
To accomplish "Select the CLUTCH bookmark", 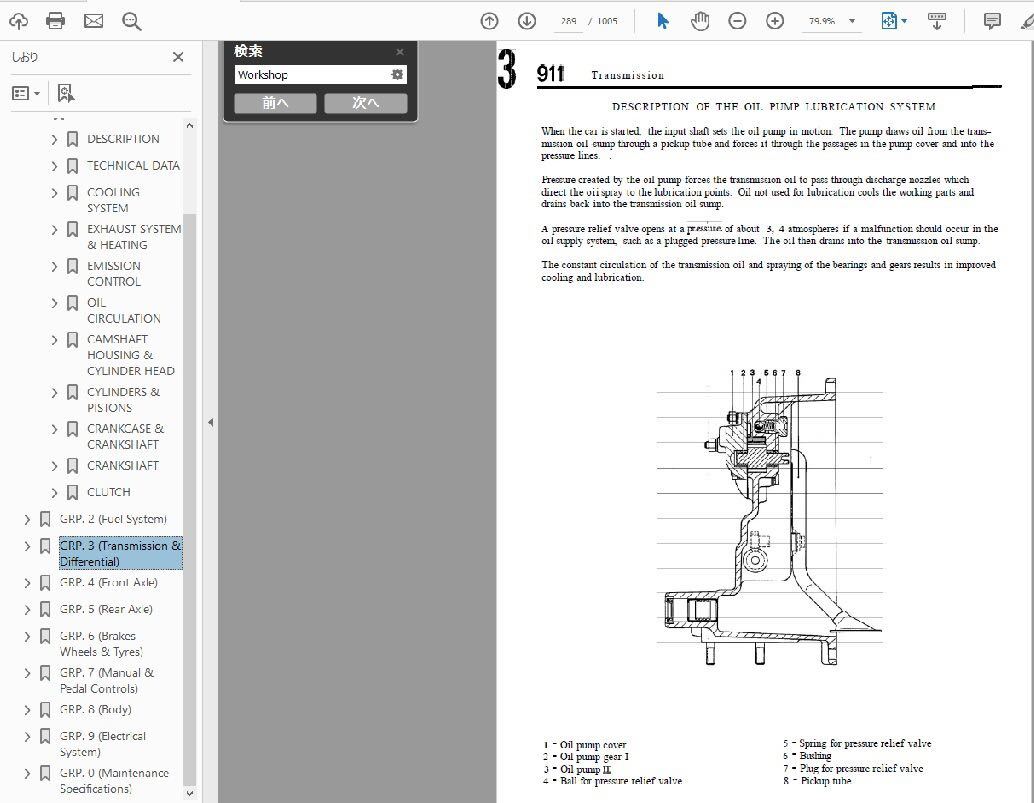I will 109,492.
